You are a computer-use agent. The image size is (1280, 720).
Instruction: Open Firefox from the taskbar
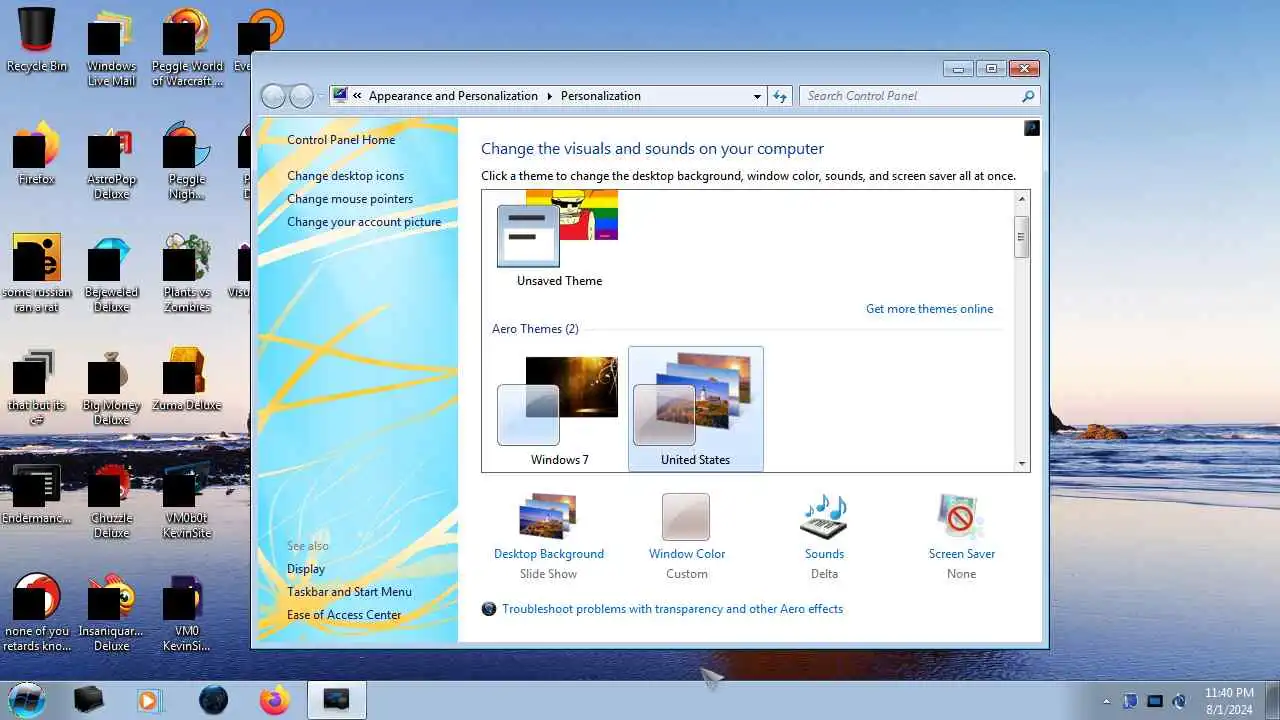(274, 700)
